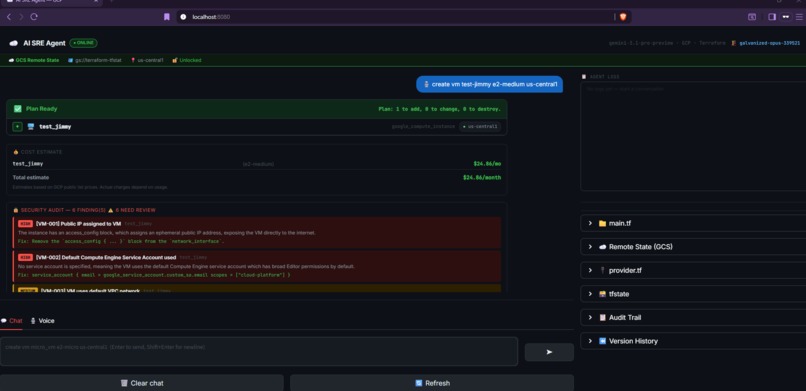Screen dimensions: 806x391
Task: Click the ONLINE status badge
Action: click(x=83, y=43)
